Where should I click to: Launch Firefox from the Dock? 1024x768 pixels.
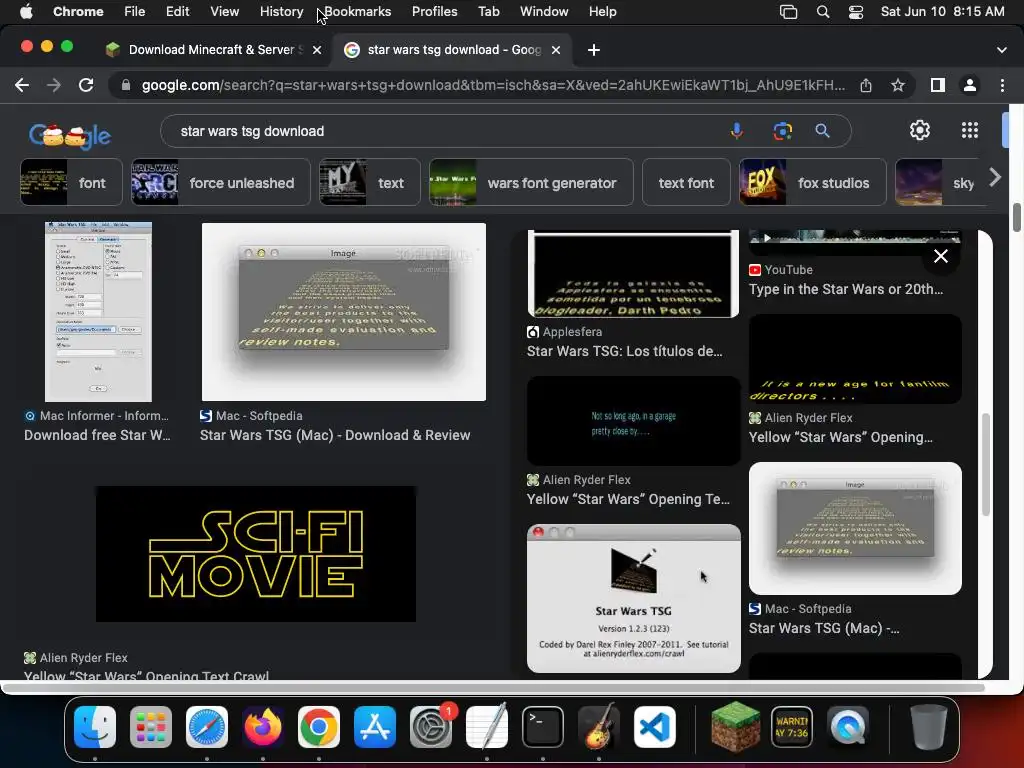coord(263,727)
